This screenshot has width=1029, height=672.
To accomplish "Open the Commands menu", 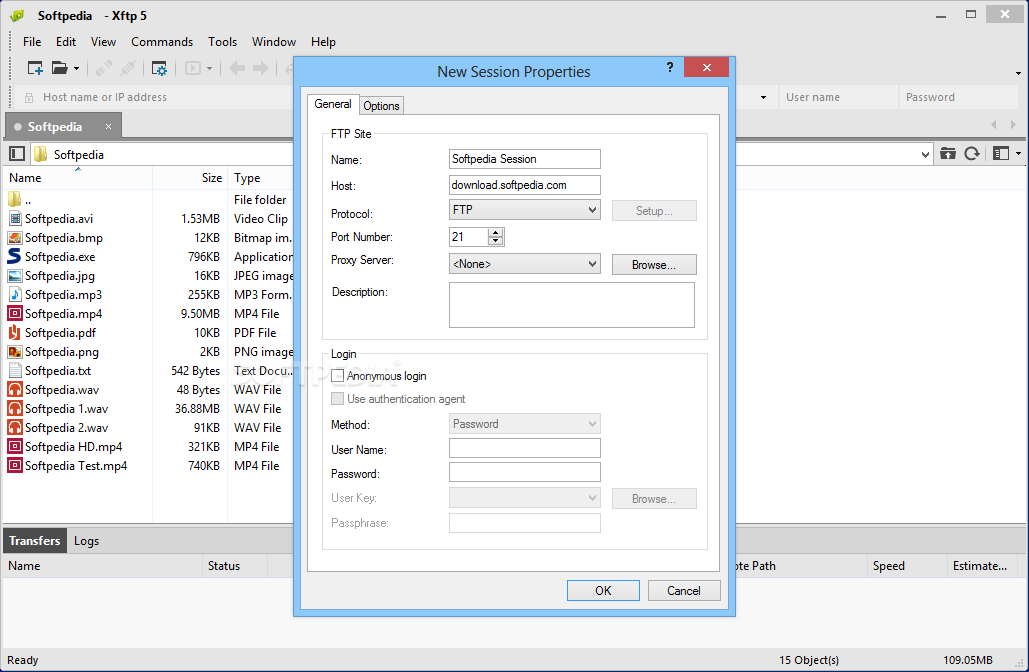I will (x=162, y=42).
